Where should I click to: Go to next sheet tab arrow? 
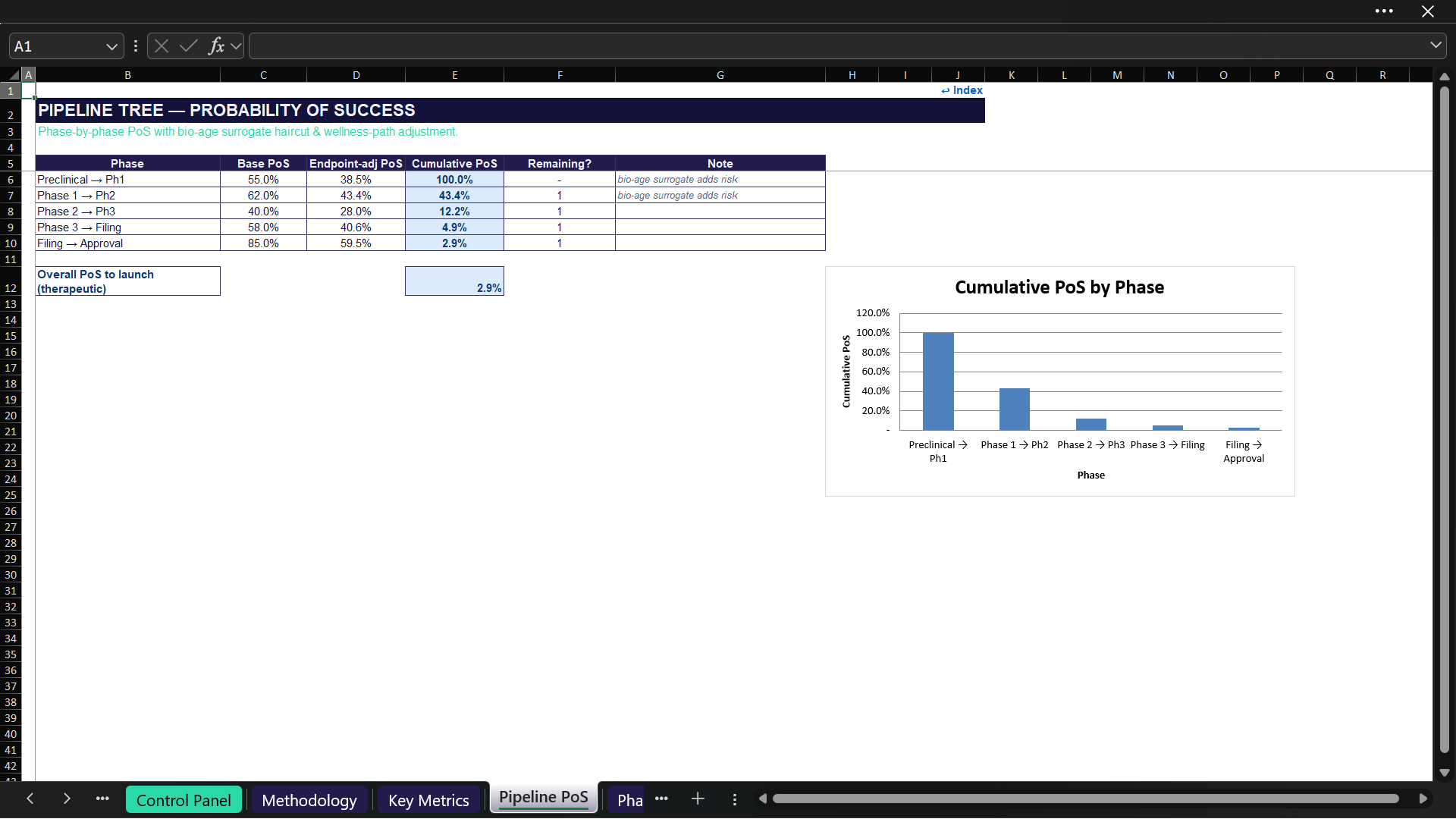(67, 799)
